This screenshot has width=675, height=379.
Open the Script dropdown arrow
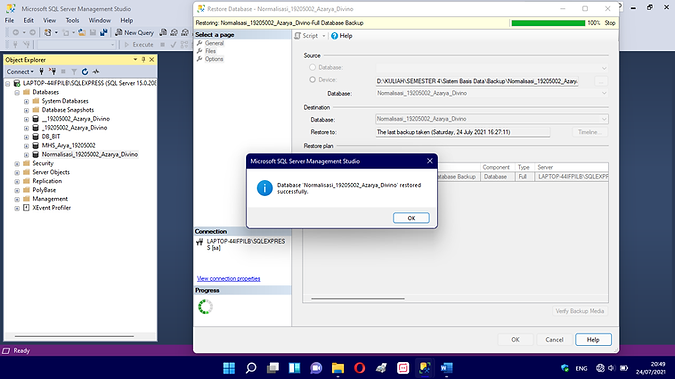click(324, 36)
